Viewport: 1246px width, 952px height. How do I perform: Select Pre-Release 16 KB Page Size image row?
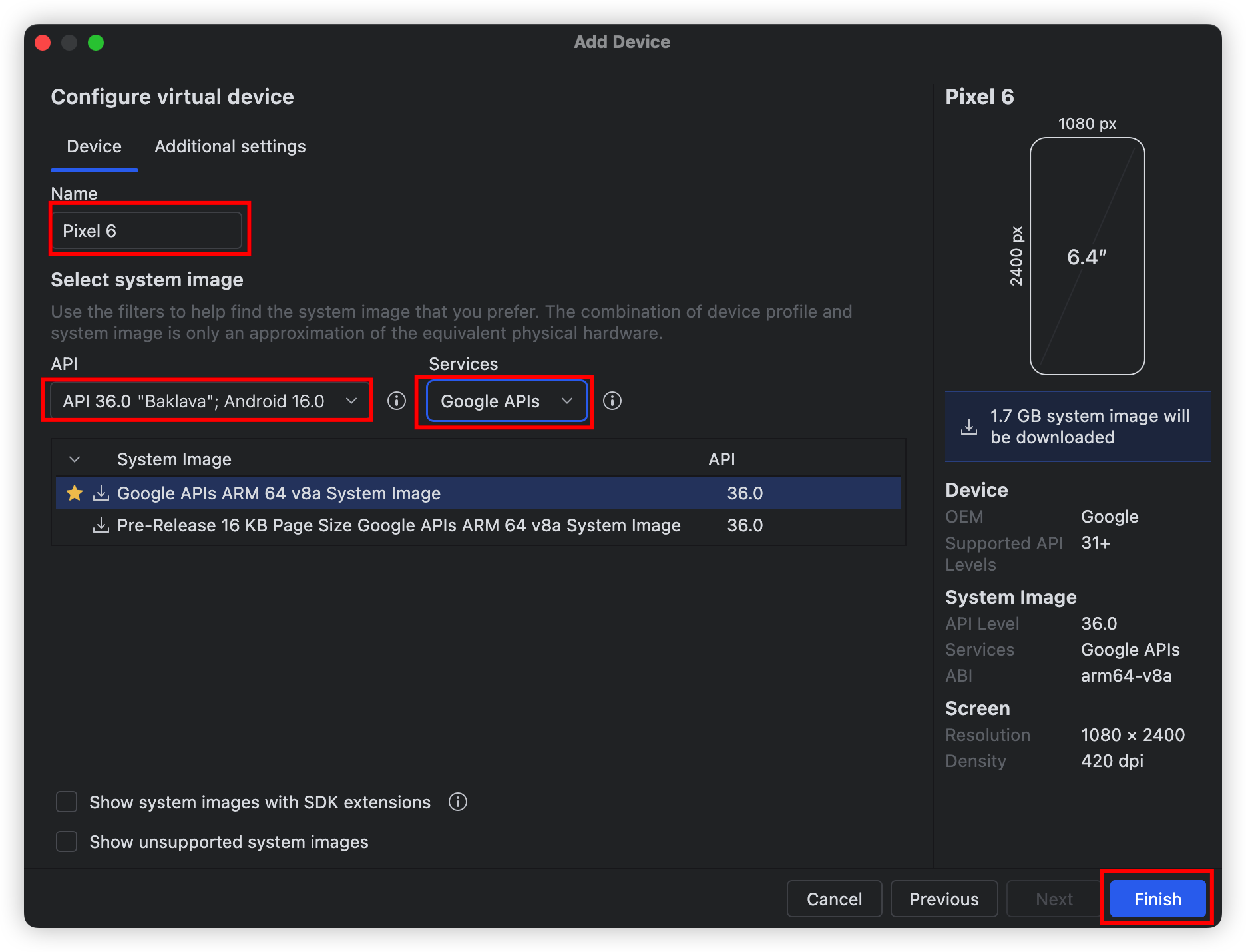coord(398,525)
